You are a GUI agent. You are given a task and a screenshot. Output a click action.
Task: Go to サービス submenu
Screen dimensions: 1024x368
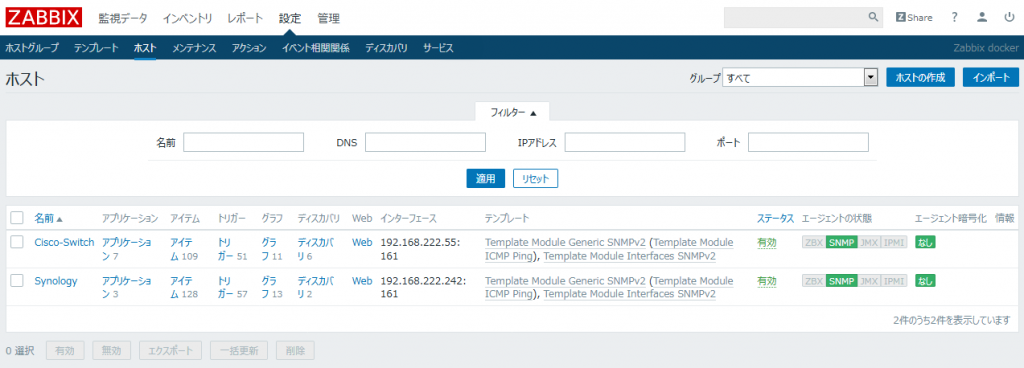438,48
